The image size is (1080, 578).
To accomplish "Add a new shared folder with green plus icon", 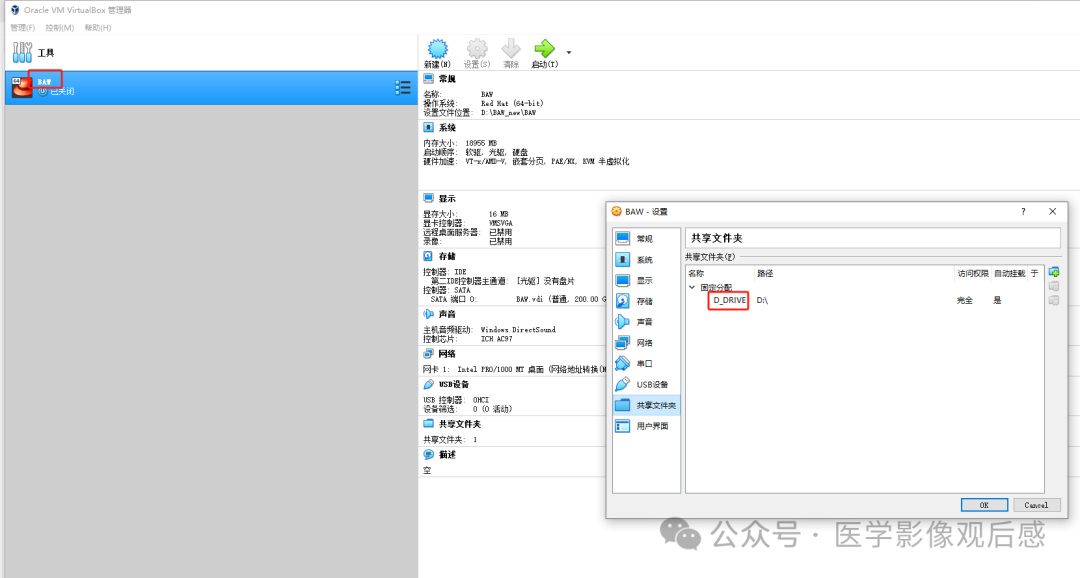I will 1054,271.
